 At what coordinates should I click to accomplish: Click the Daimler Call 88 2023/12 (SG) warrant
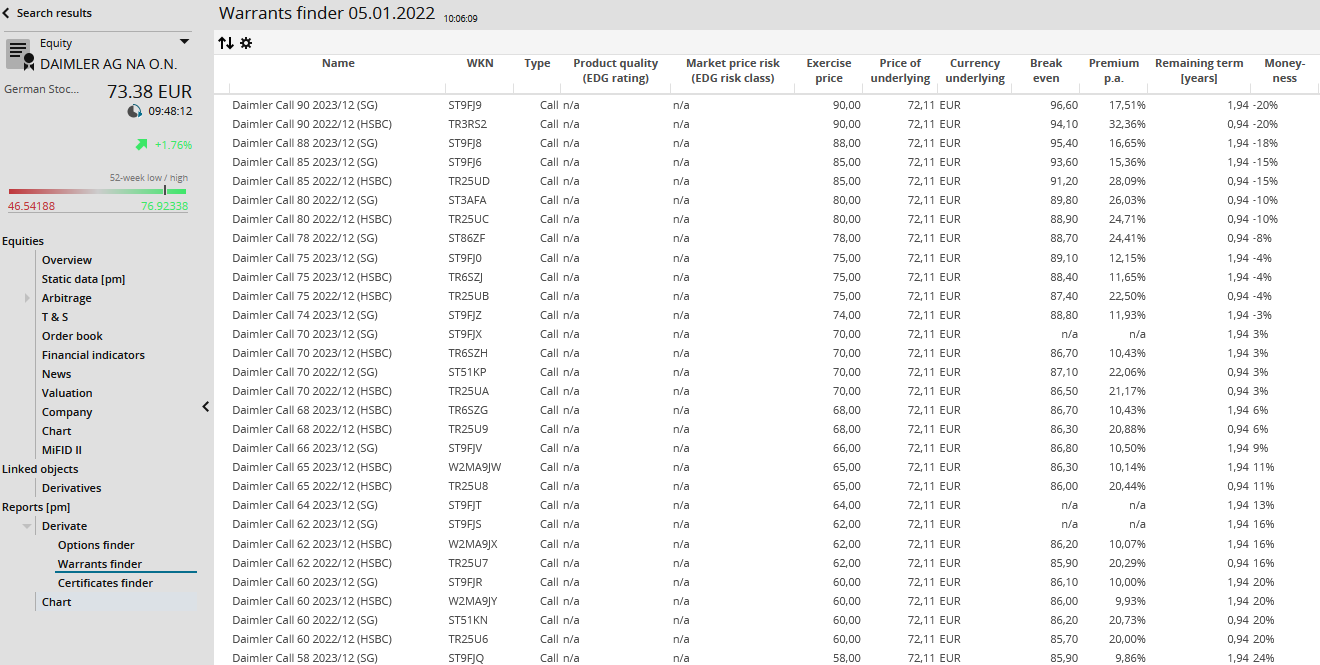click(x=304, y=143)
